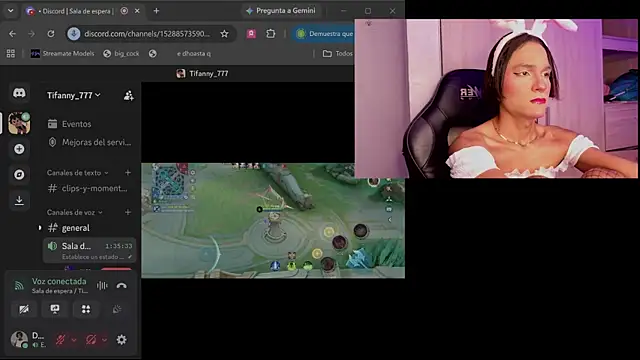Add a new server with plus icon
This screenshot has width=640, height=360.
pyautogui.click(x=19, y=149)
